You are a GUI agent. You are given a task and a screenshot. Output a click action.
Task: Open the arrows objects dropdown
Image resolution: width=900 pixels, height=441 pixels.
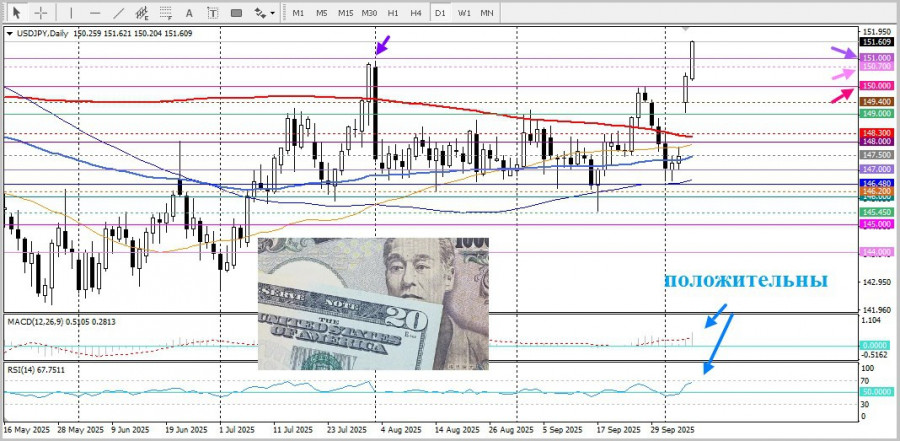click(264, 13)
